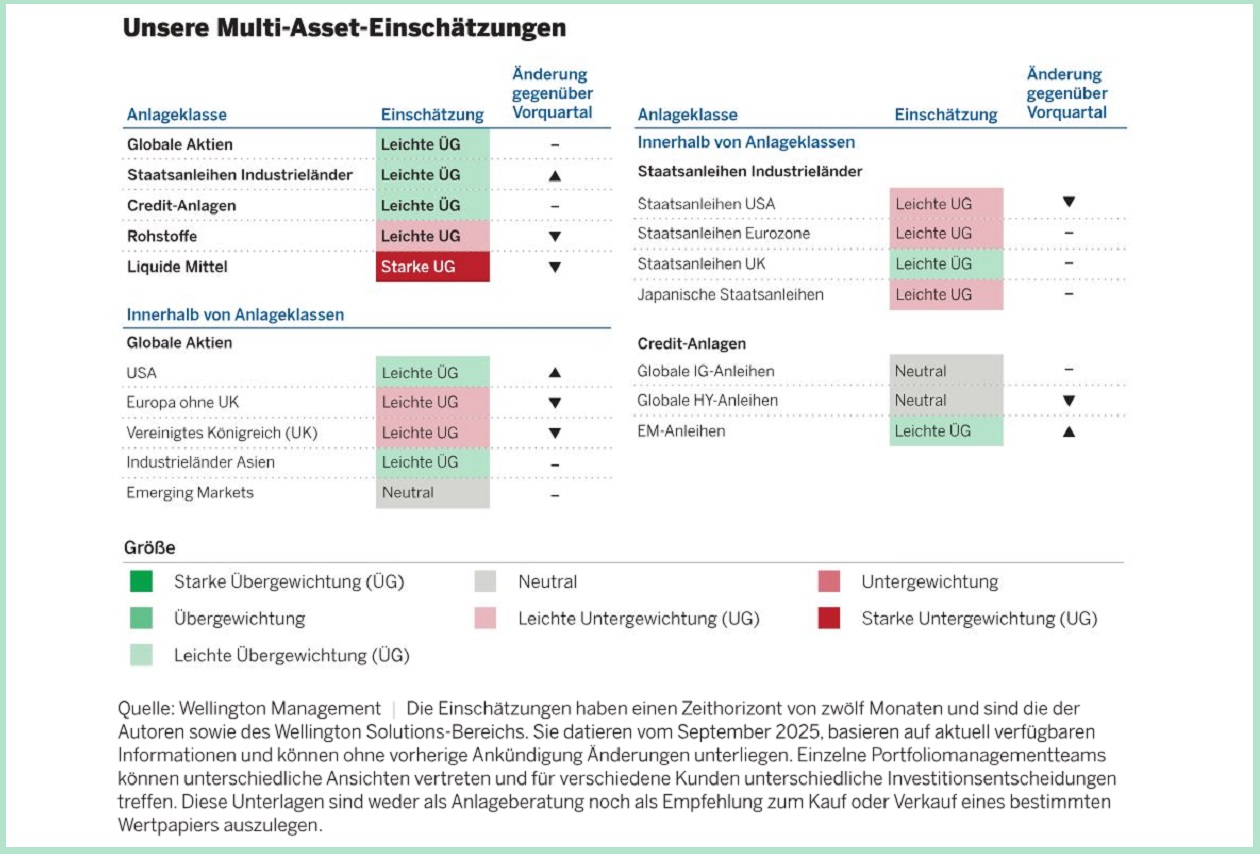
Task: Select the Starke Untergewichtung dark red legend swatch
Action: 829,618
